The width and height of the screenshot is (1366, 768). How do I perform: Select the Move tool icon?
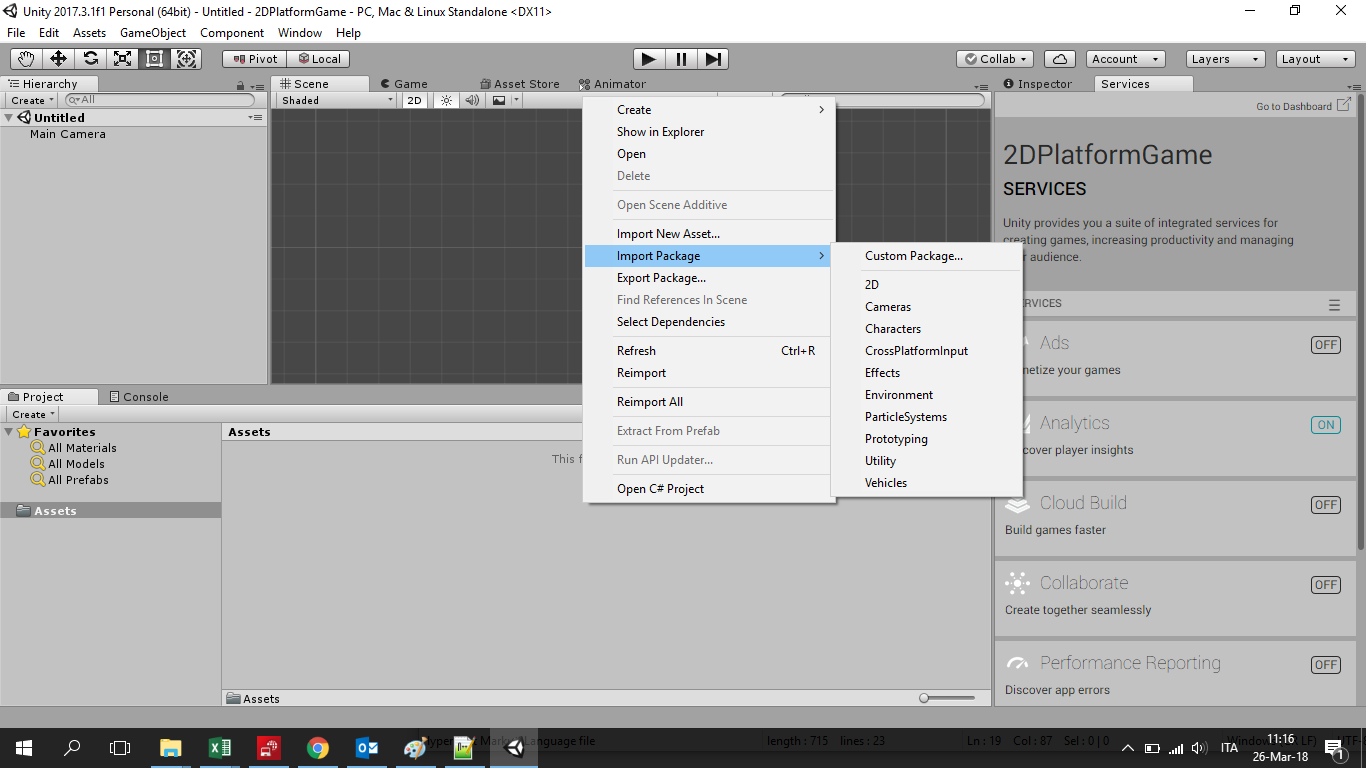click(59, 59)
